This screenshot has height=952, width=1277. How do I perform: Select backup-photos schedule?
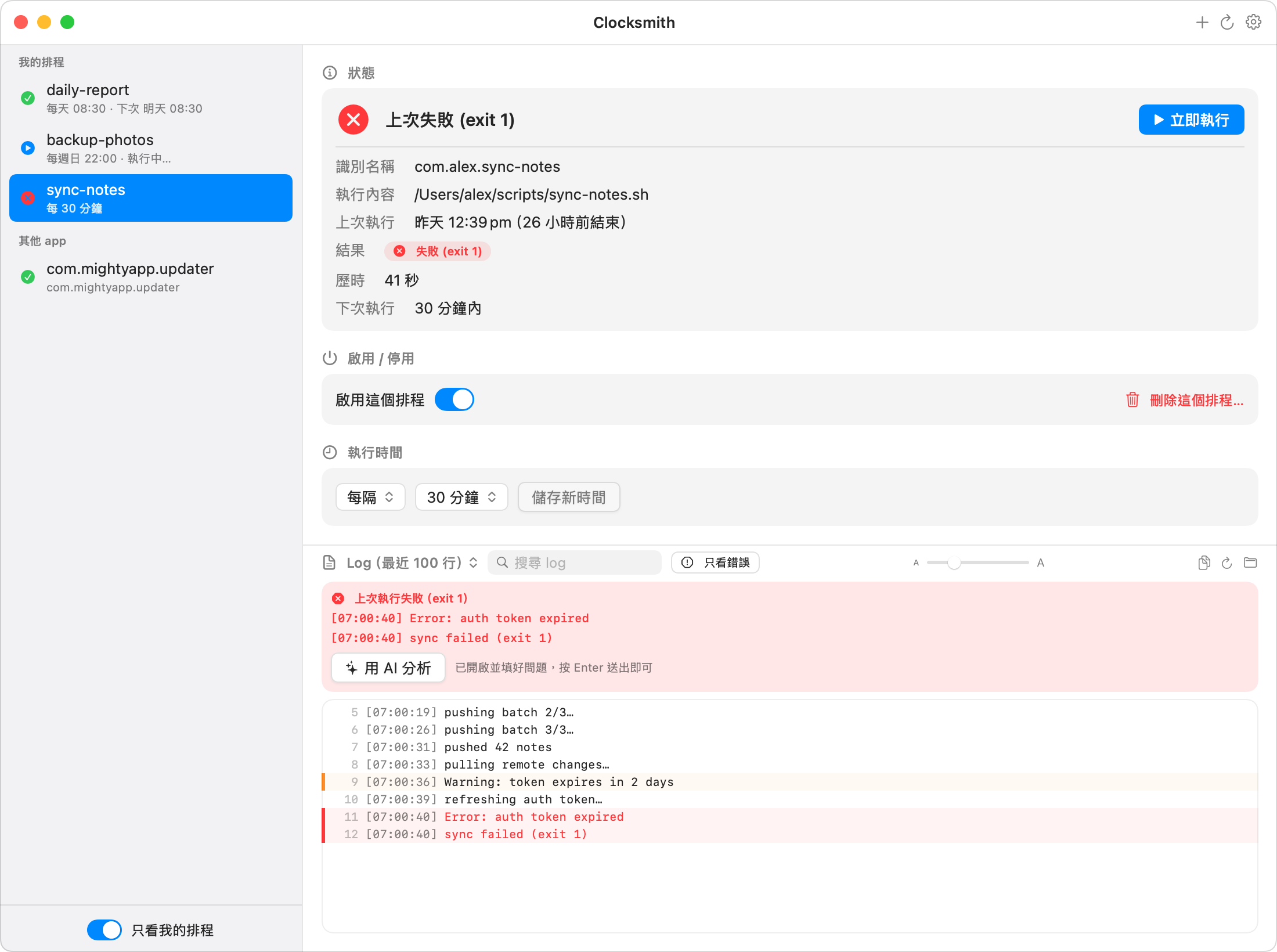tap(151, 148)
